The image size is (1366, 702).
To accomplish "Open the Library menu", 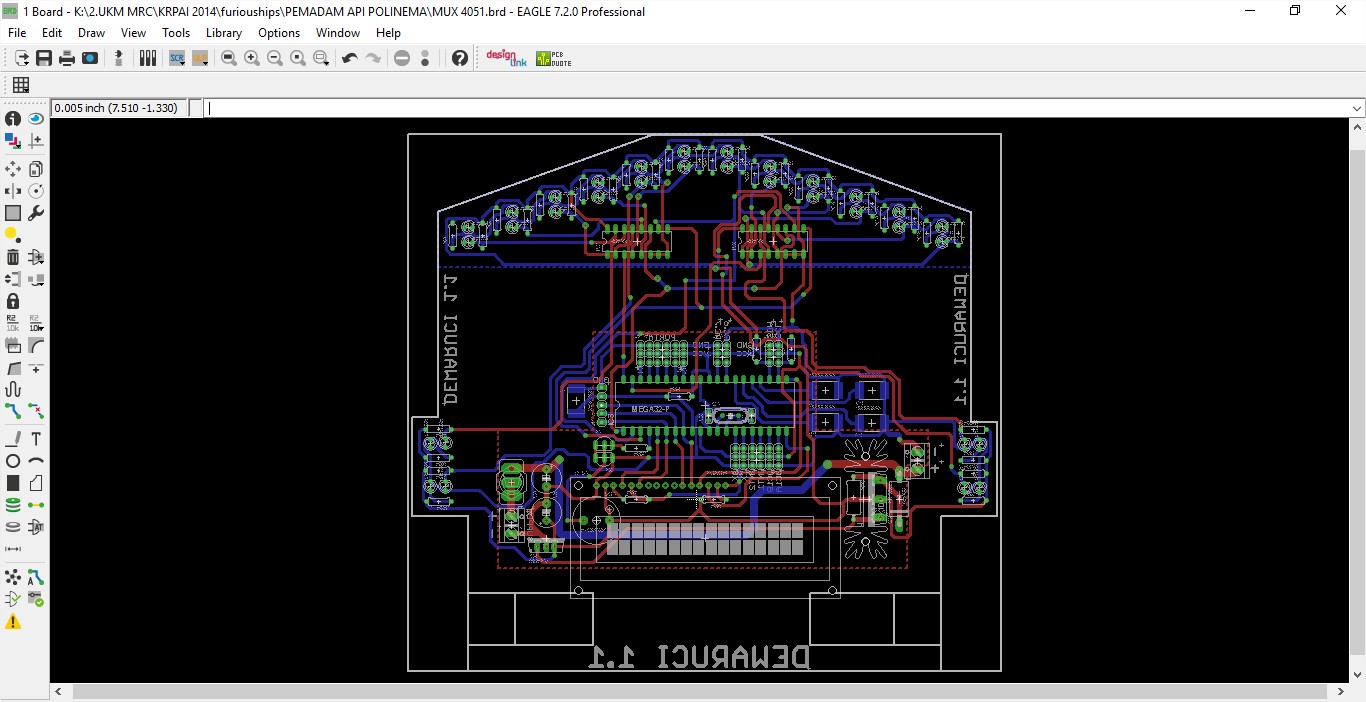I will pos(224,32).
